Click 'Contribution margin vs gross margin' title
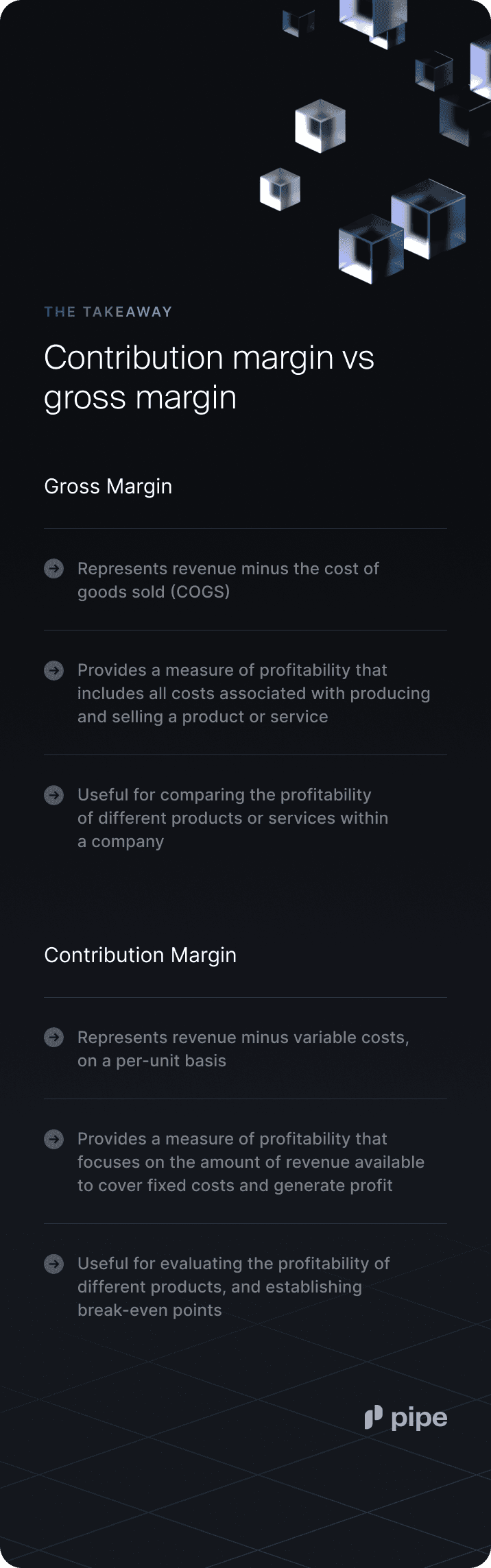Screen dimensions: 491x1568 coord(209,377)
